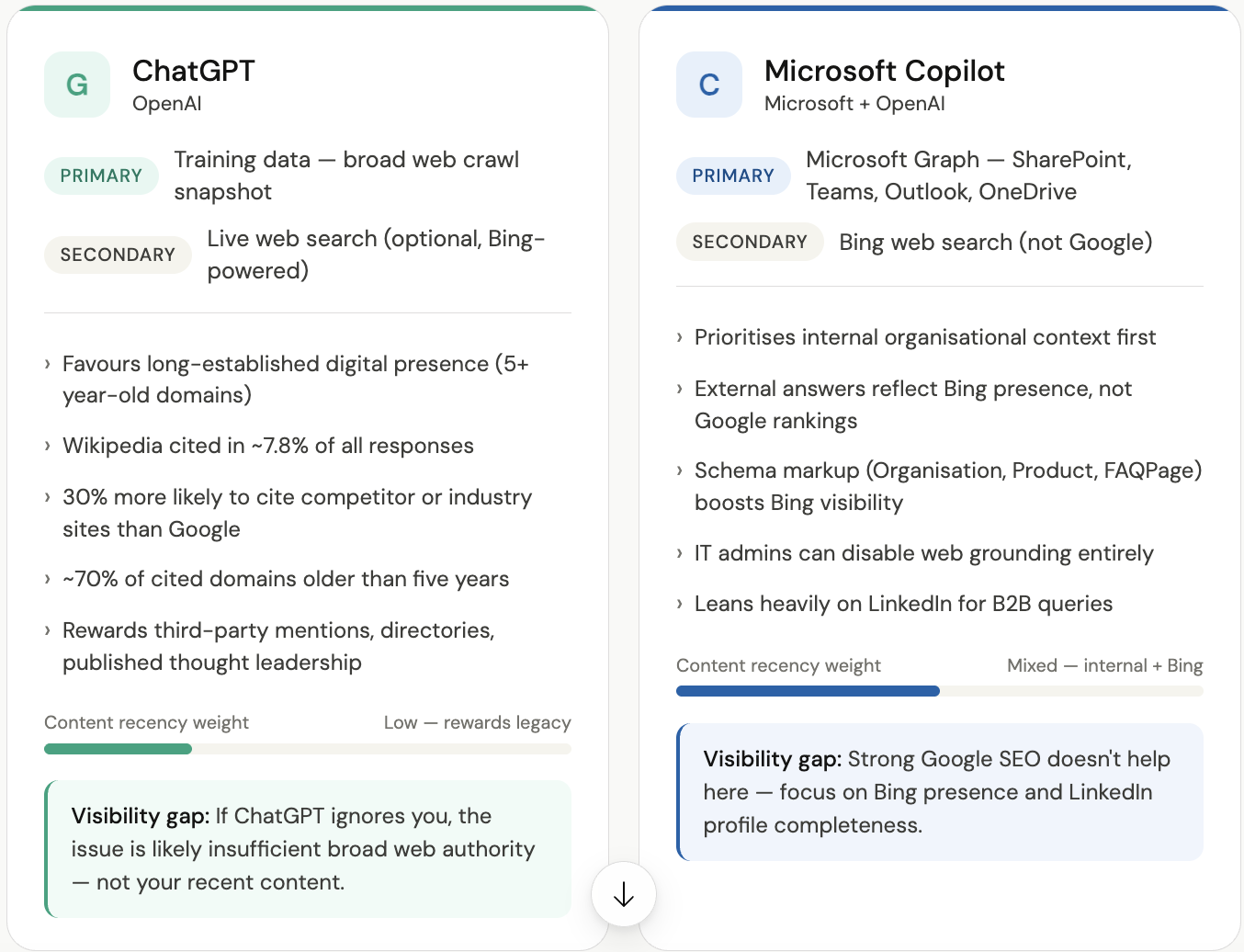Click 'Prioritises internal organisational context first' bullet
Screen dimensions: 1244x952
click(925, 337)
